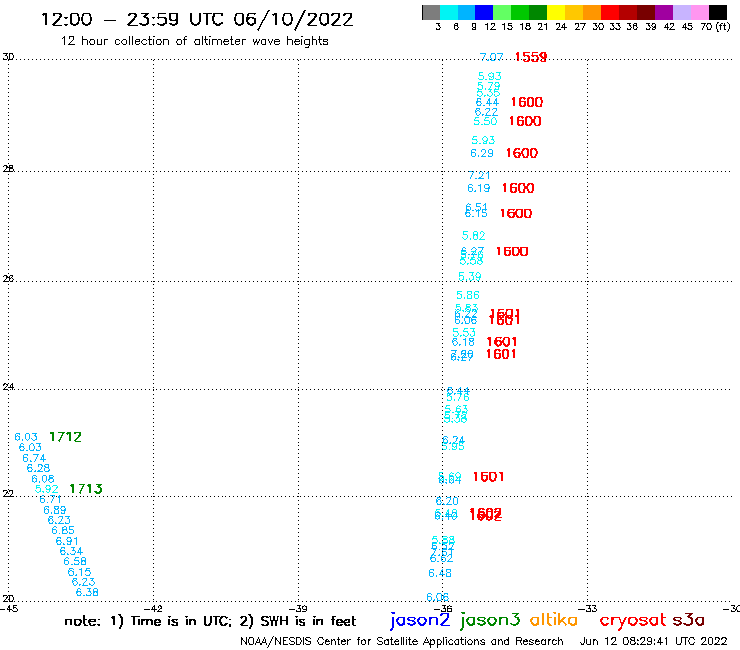Select the s3a satellite legend label
Viewport: 740px width, 650px height.
click(688, 620)
